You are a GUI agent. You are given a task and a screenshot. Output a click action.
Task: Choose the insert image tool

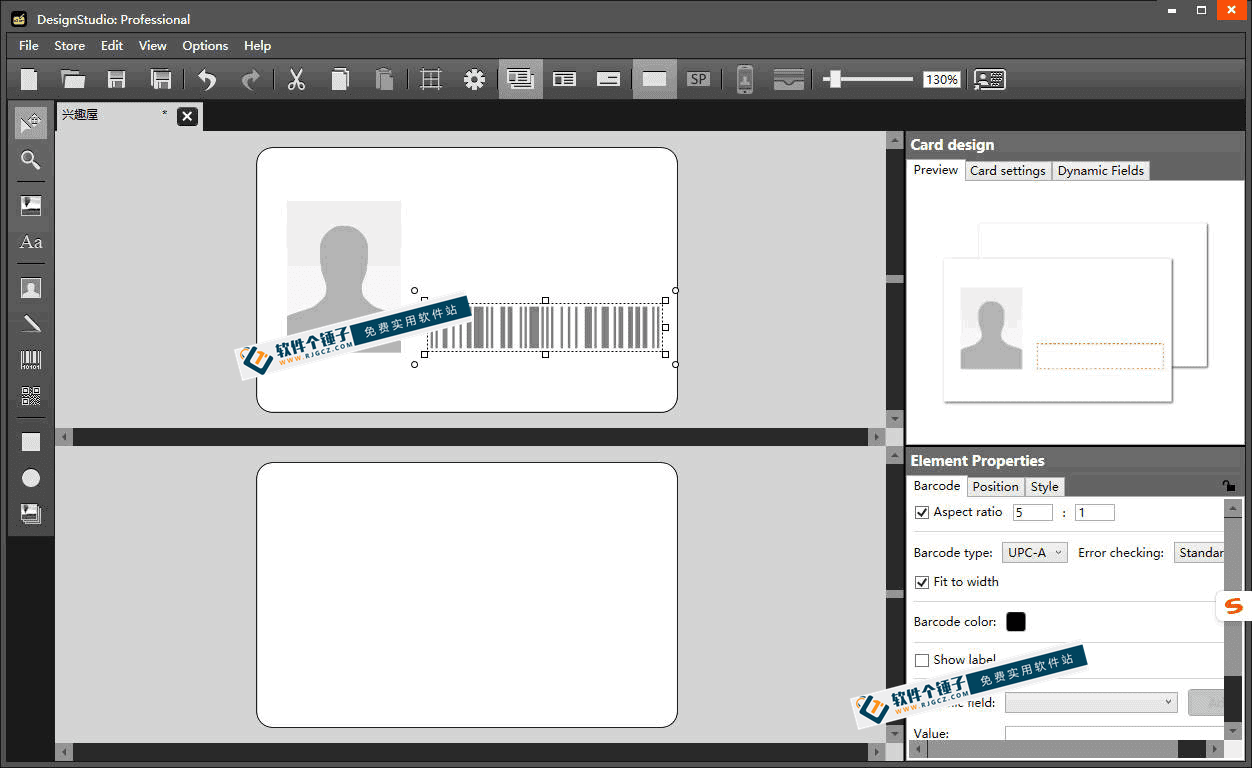(x=31, y=205)
